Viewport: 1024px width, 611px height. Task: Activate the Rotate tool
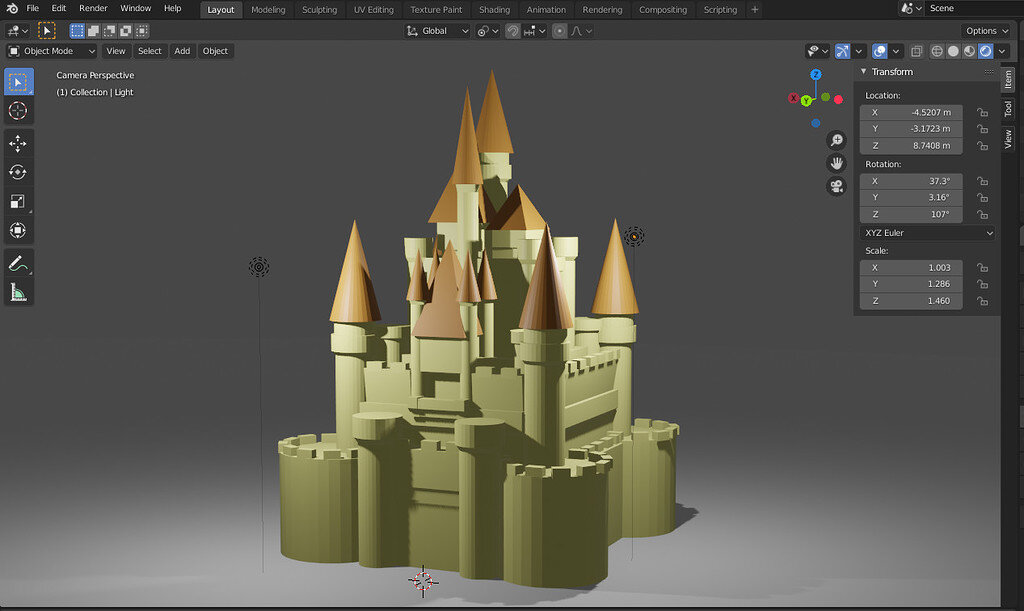click(16, 171)
